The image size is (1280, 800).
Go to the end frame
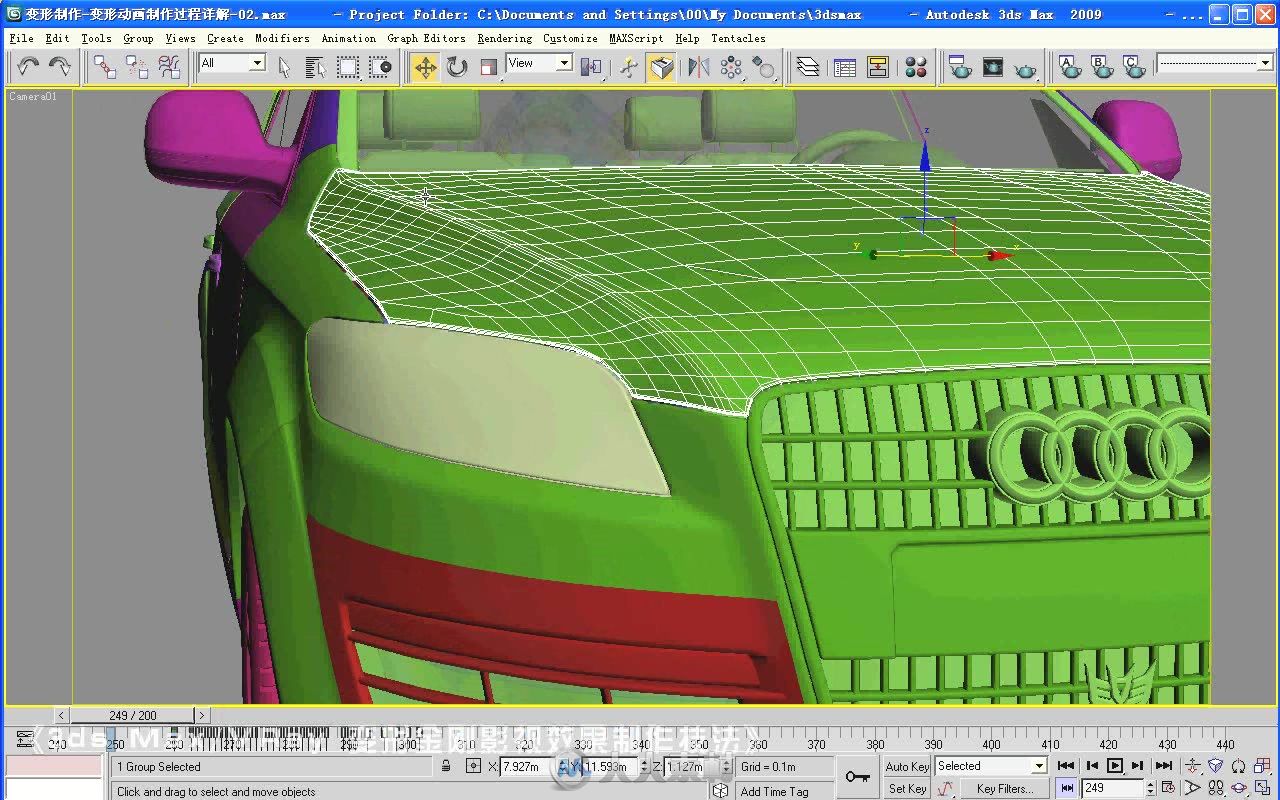[1164, 766]
